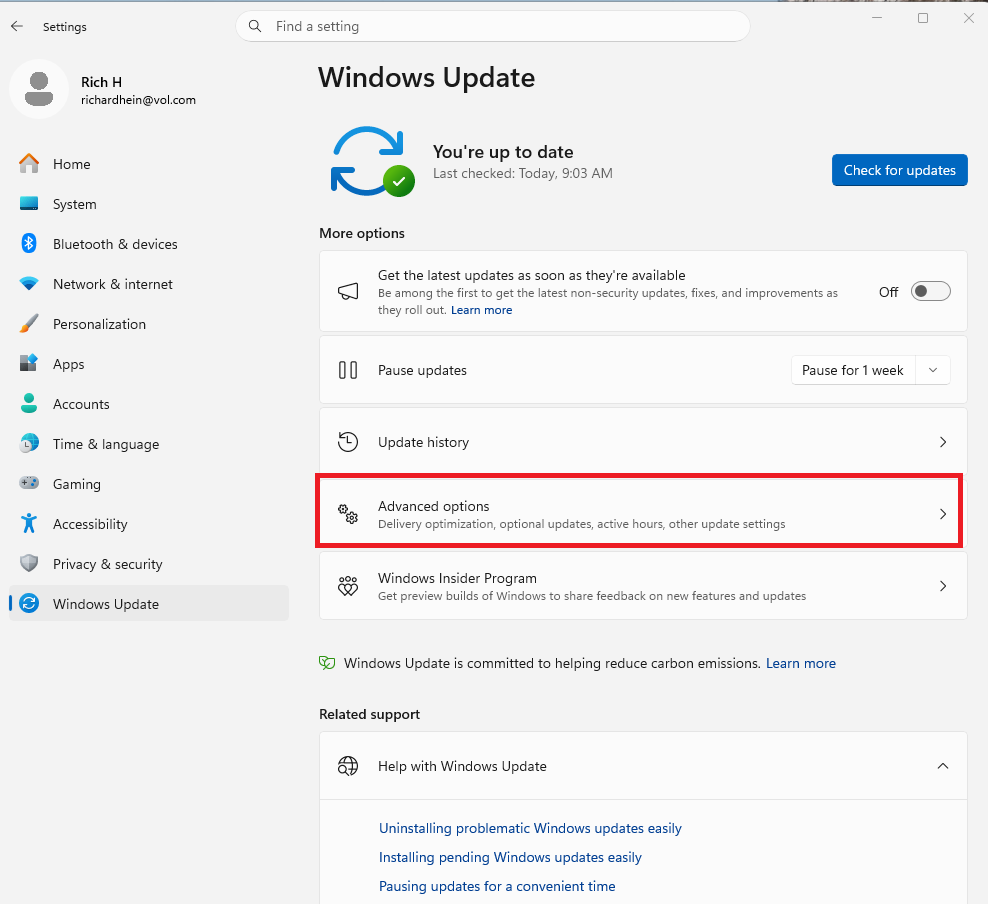Click the Help globe icon
Screen dimensions: 988x904
click(x=348, y=766)
